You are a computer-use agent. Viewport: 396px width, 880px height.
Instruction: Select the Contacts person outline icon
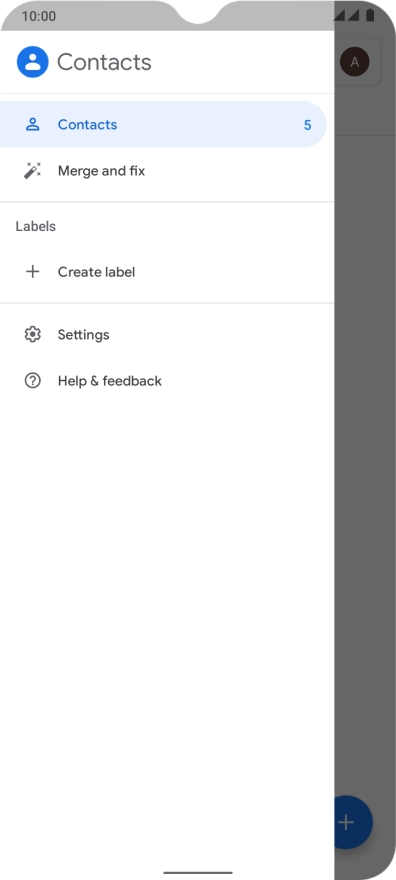[33, 125]
